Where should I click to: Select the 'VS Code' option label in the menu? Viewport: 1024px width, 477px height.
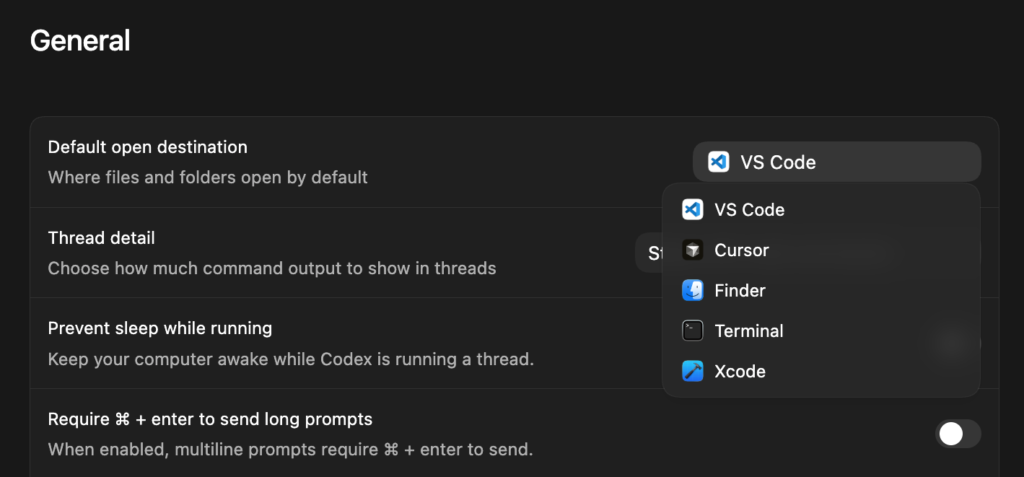[x=749, y=210]
